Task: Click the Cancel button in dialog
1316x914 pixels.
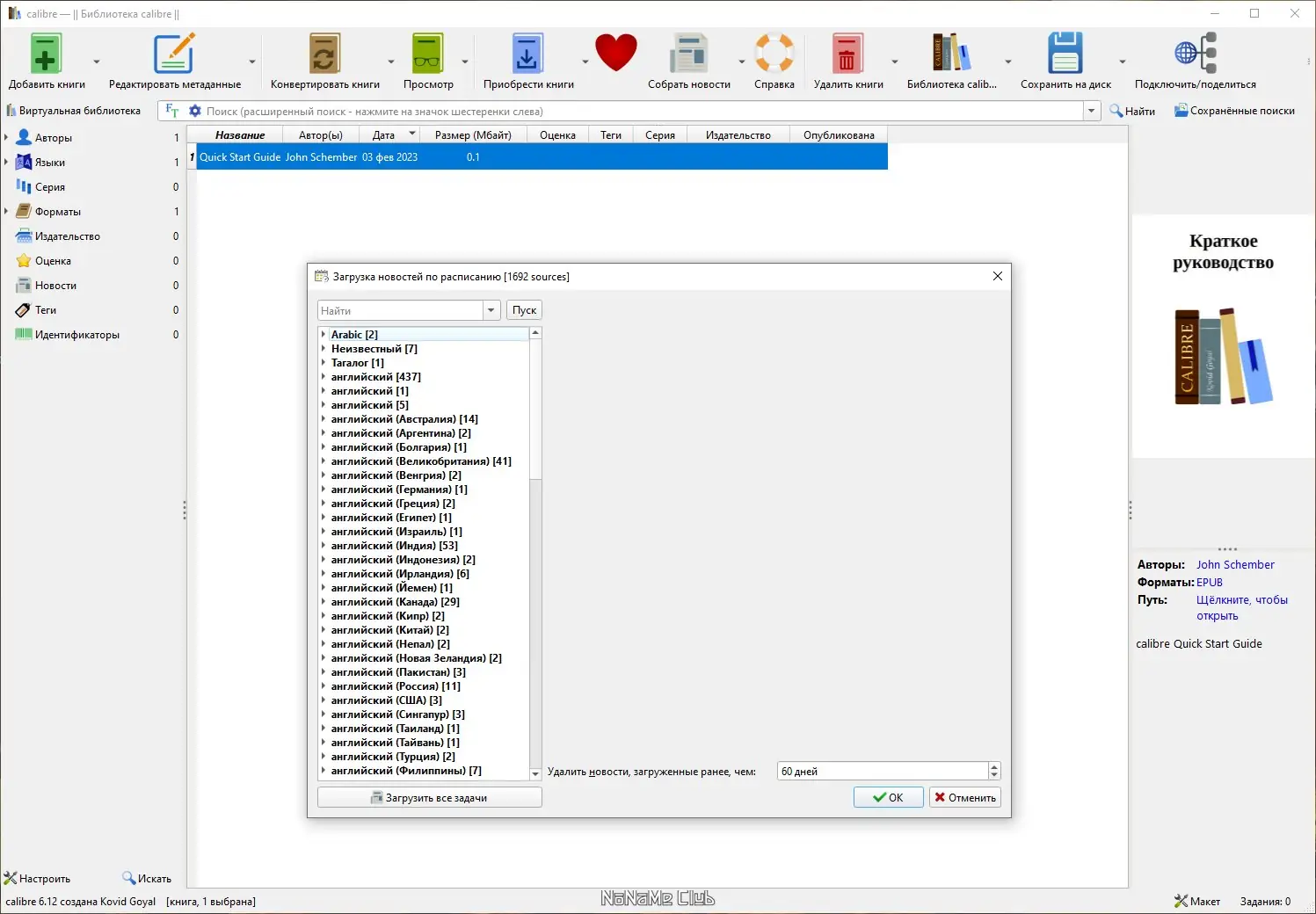Action: tap(964, 797)
